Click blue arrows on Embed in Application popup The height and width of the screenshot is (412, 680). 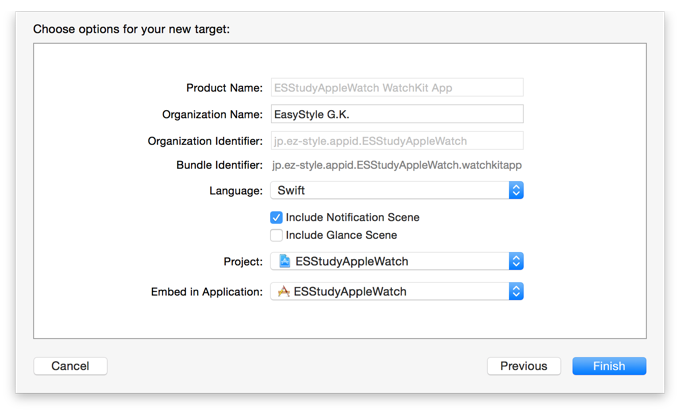tap(516, 291)
